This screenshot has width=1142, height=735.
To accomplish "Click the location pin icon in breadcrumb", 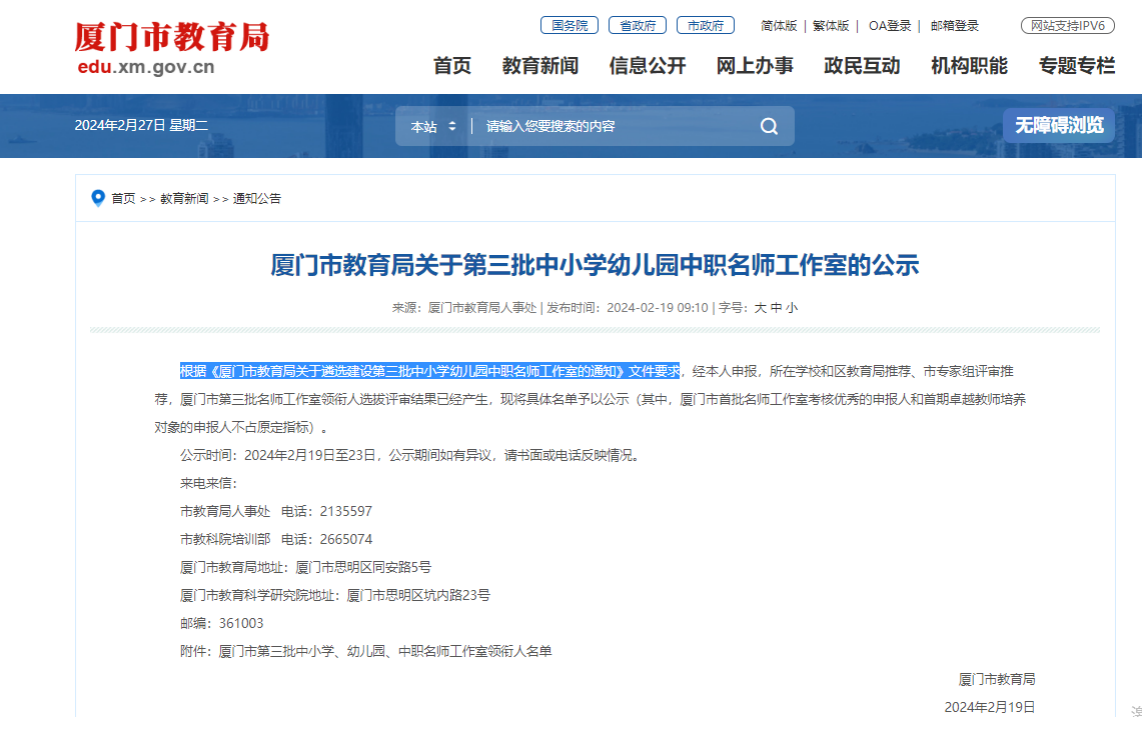I will [98, 198].
